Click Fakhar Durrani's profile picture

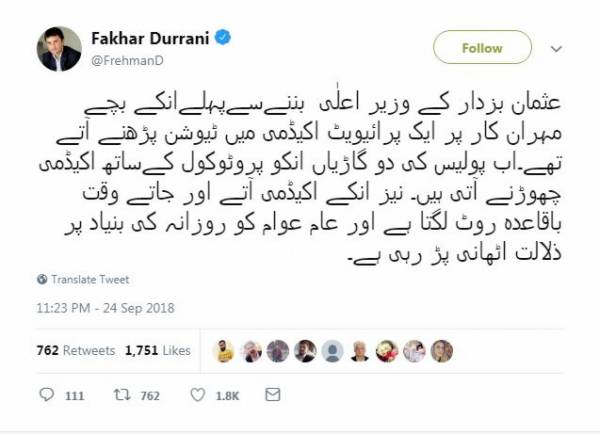[x=59, y=49]
